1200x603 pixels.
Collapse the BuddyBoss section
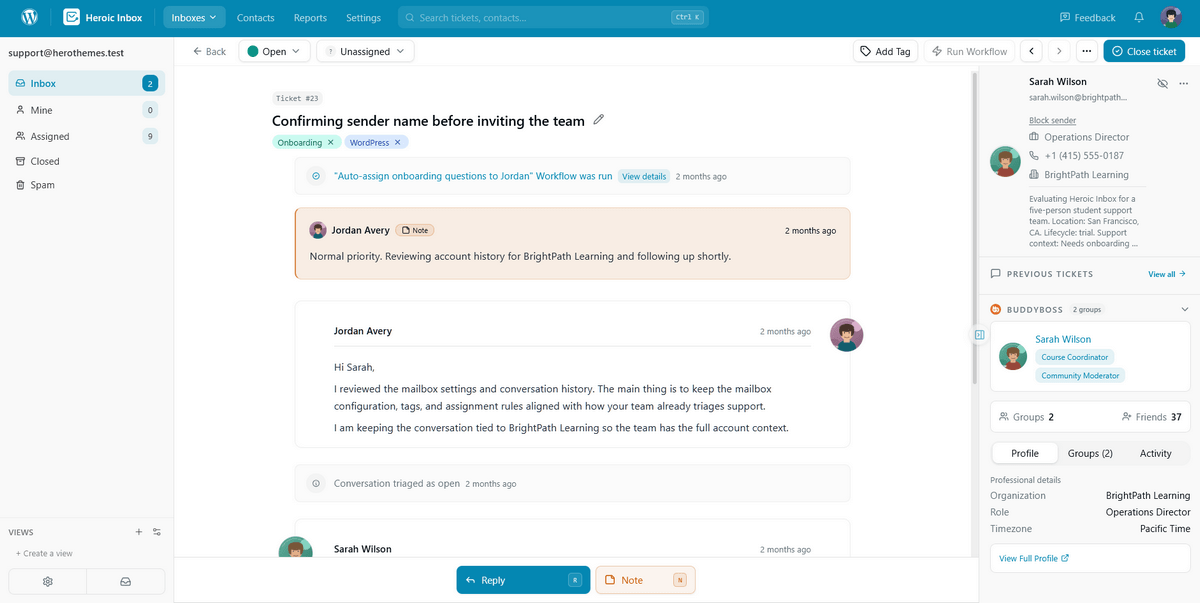click(1185, 310)
